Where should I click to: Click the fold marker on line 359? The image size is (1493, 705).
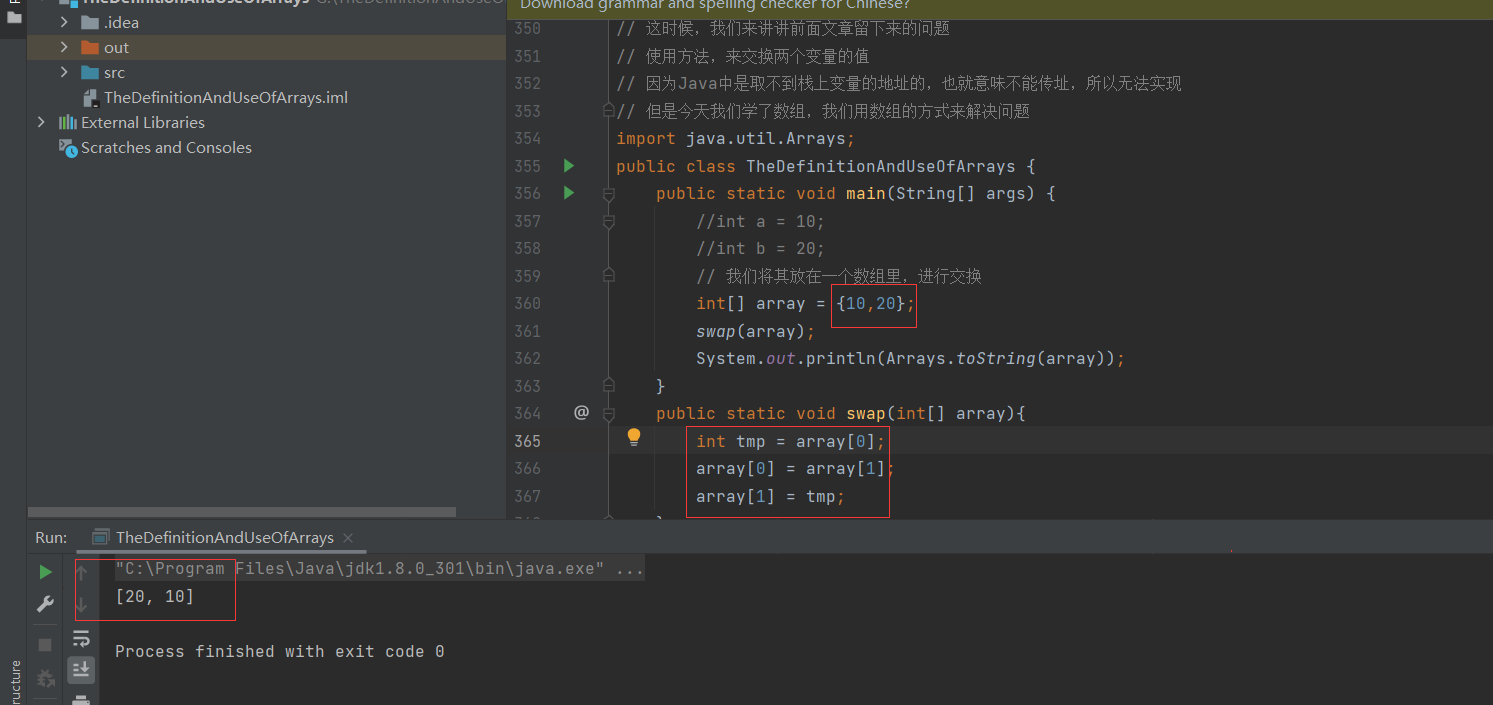click(608, 275)
